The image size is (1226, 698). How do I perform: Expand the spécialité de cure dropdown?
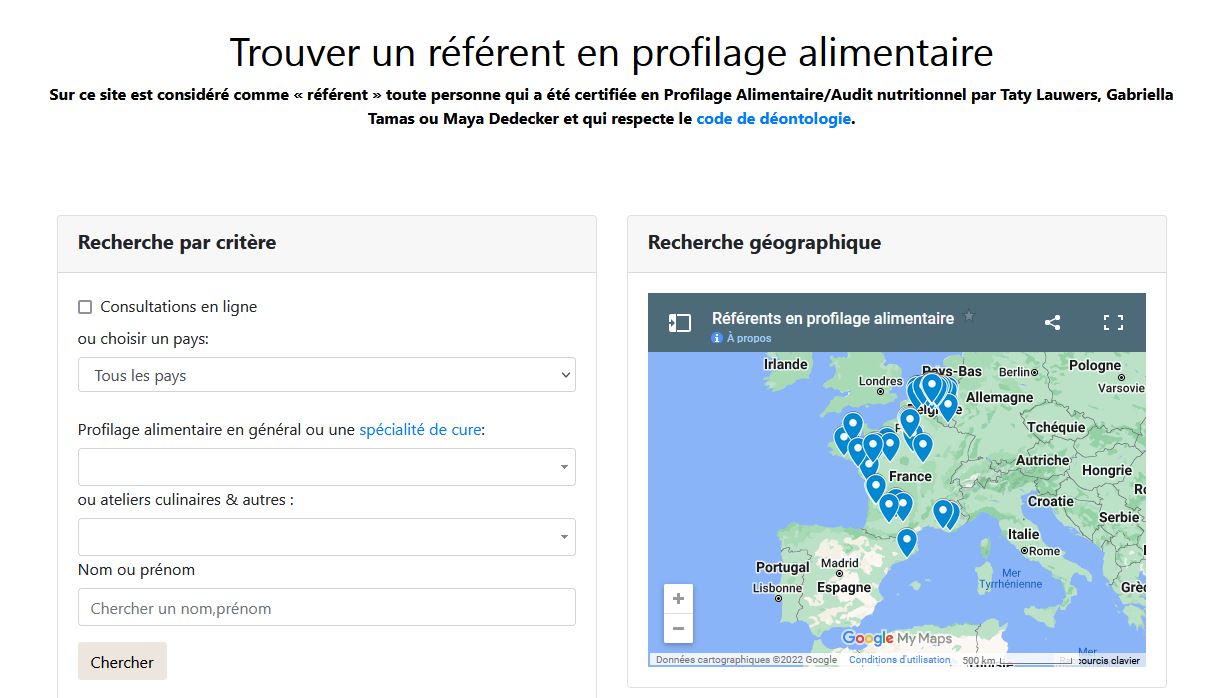pyautogui.click(x=327, y=467)
